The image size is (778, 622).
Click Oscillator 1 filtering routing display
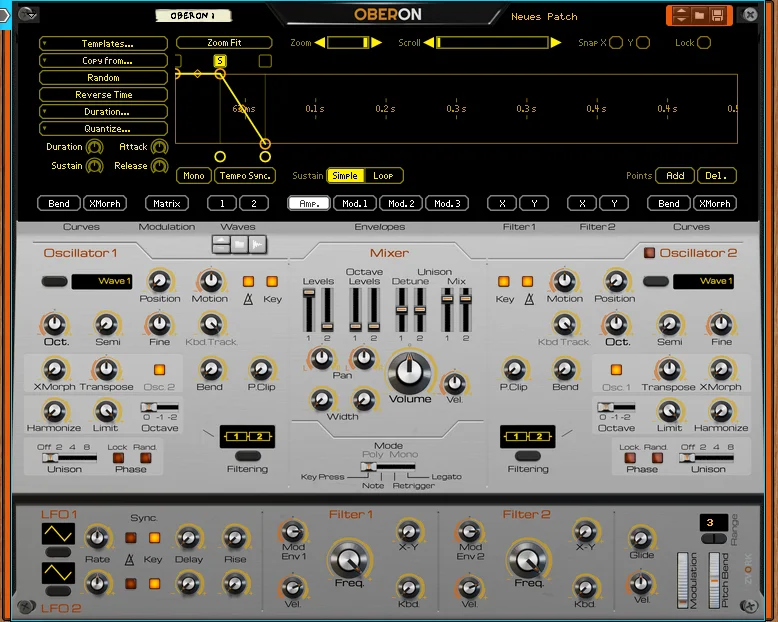[247, 436]
